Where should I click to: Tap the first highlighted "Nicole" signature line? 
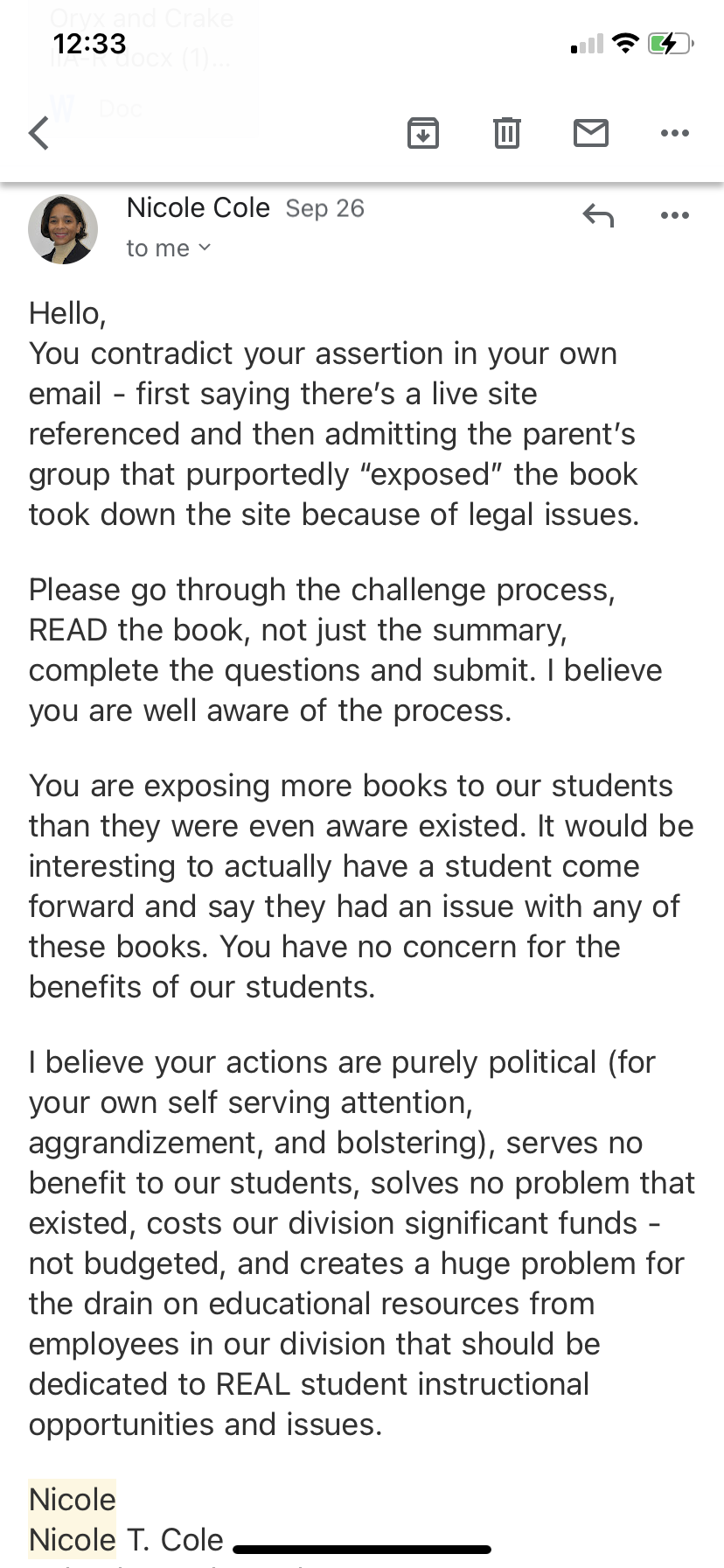(73, 1499)
